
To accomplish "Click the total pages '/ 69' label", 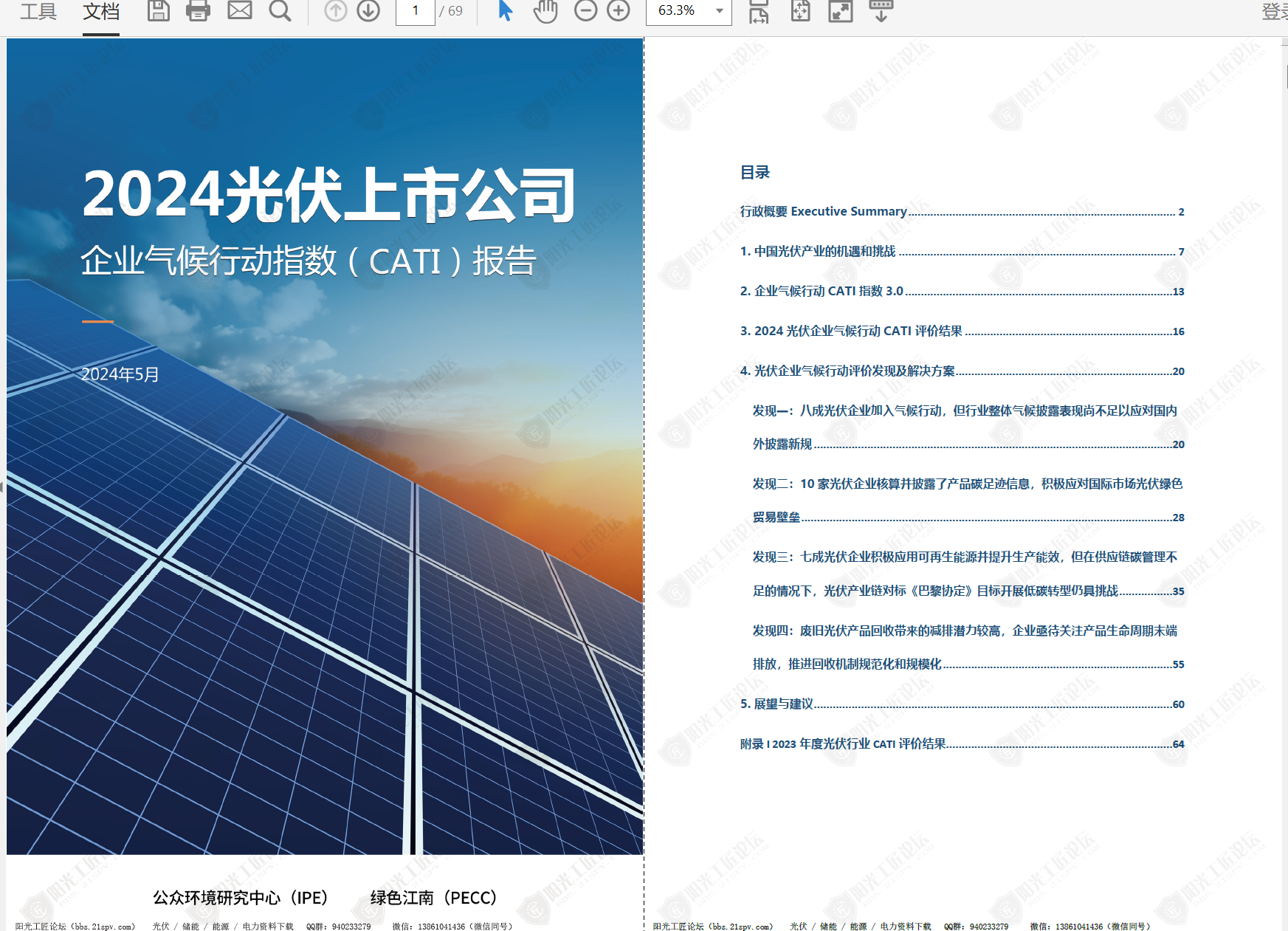I will 451,11.
